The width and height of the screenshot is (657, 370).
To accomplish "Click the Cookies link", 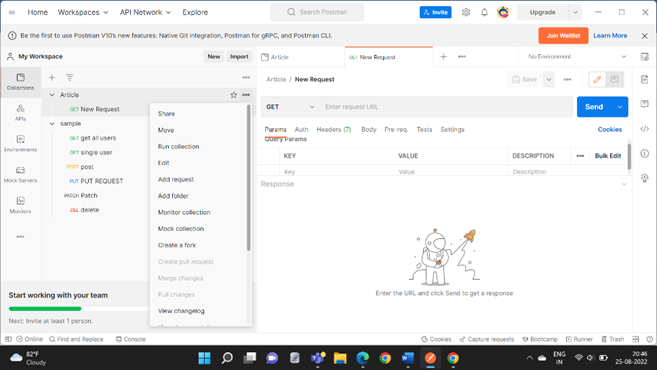I will 610,129.
